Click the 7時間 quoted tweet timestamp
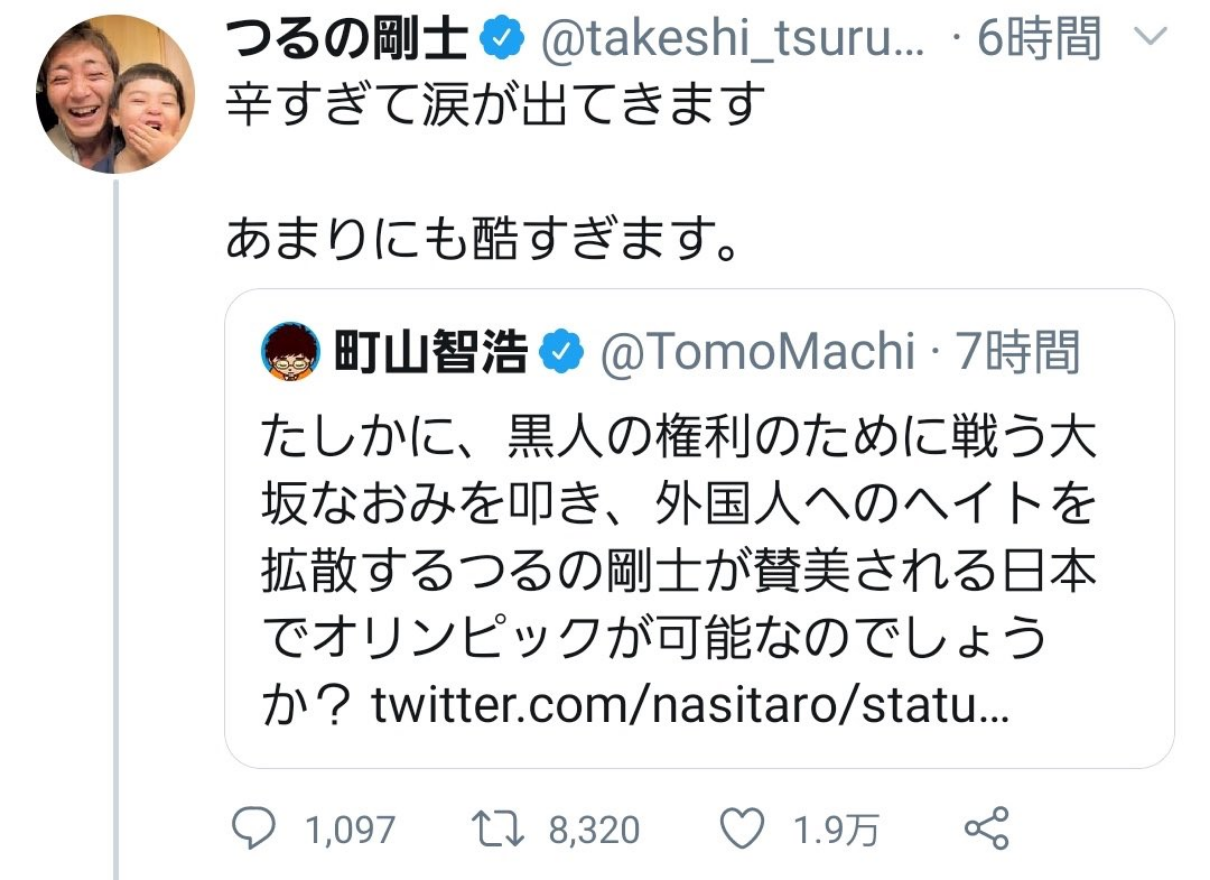 tap(1019, 351)
